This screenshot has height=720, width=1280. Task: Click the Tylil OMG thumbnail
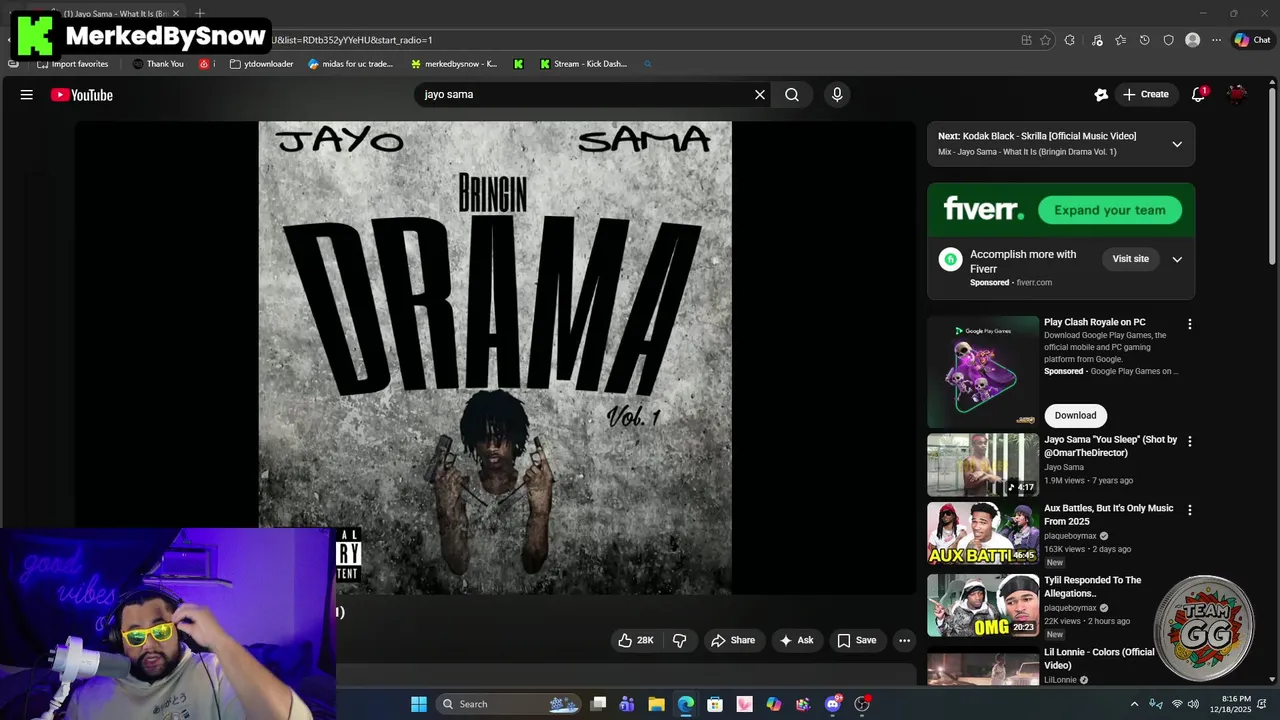[x=983, y=605]
